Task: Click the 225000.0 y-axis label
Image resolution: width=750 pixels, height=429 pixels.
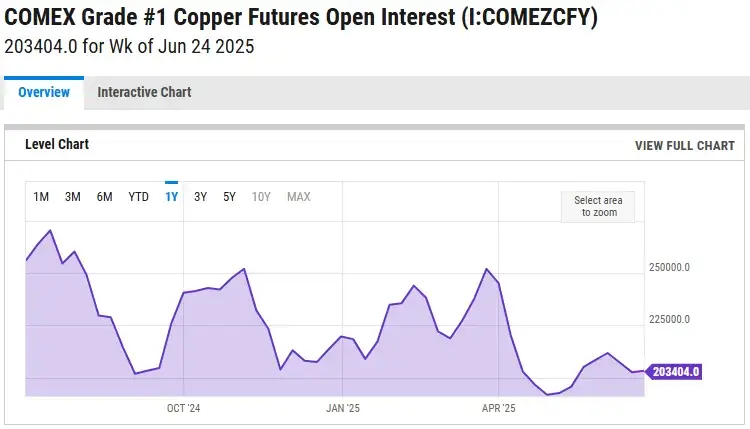Action: click(x=669, y=319)
